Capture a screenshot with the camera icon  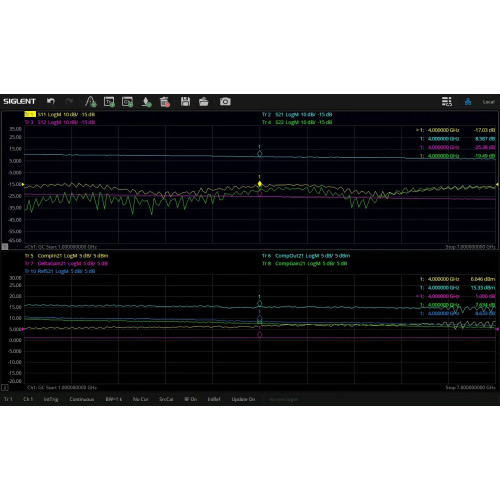tap(225, 101)
